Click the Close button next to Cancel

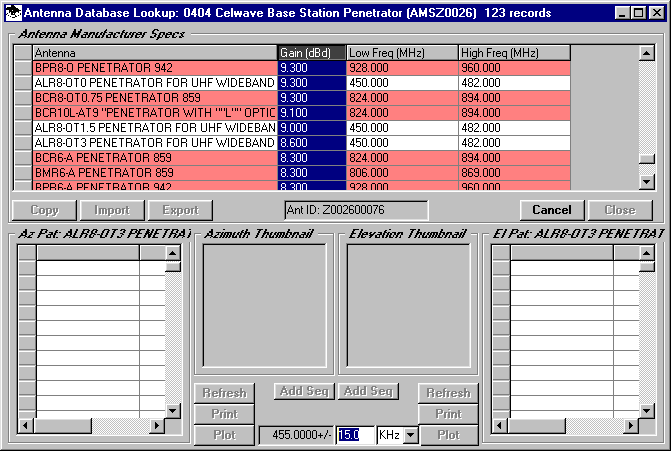tap(620, 210)
